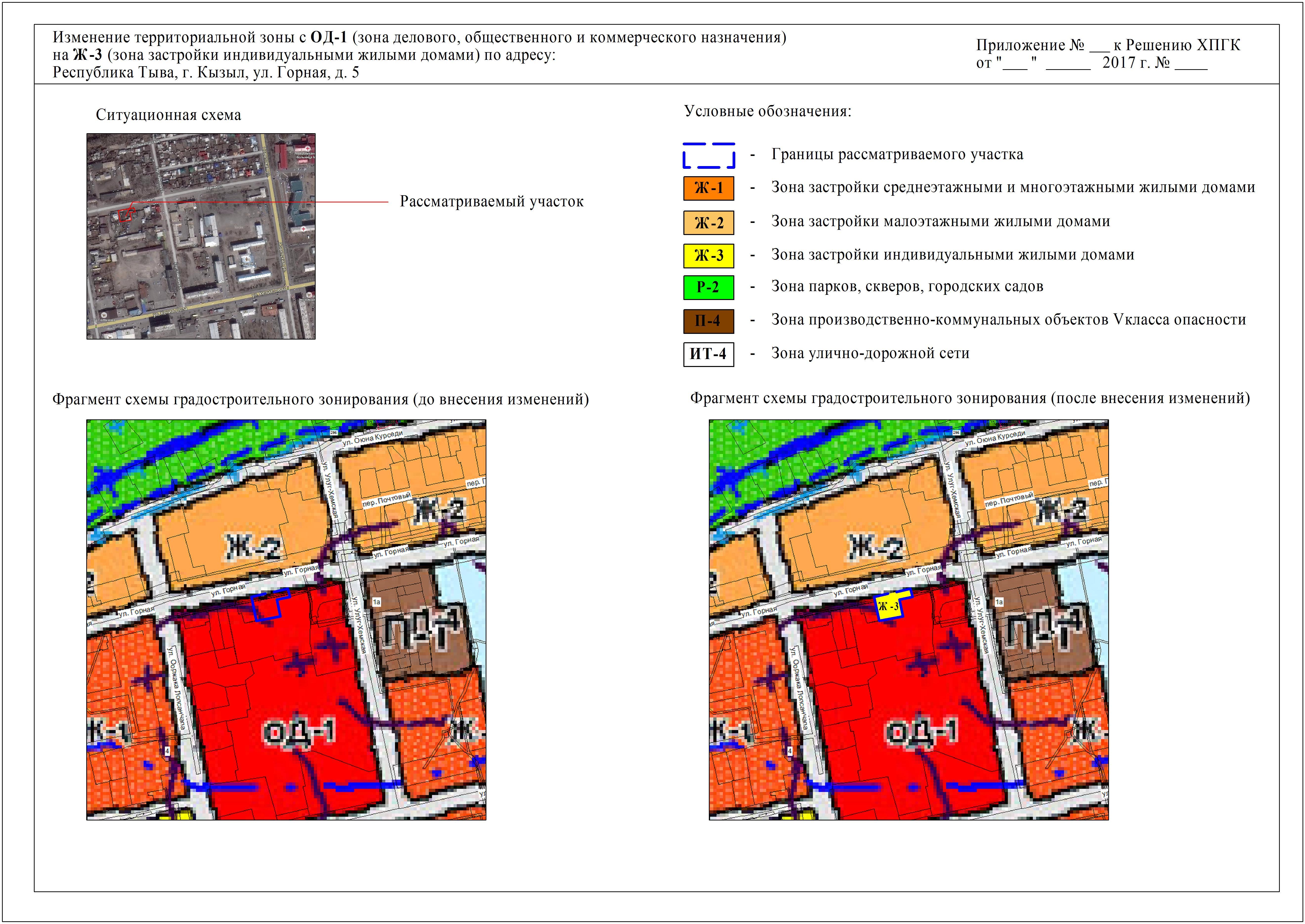This screenshot has height=924, width=1305.
Task: Select the white ИТ-4 legend swatch
Action: click(x=708, y=354)
